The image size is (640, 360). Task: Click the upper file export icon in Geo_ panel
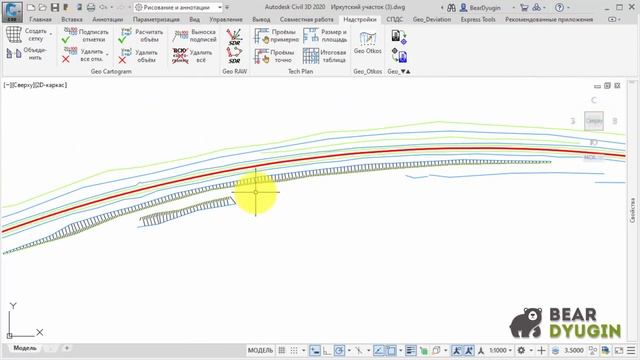(x=399, y=37)
